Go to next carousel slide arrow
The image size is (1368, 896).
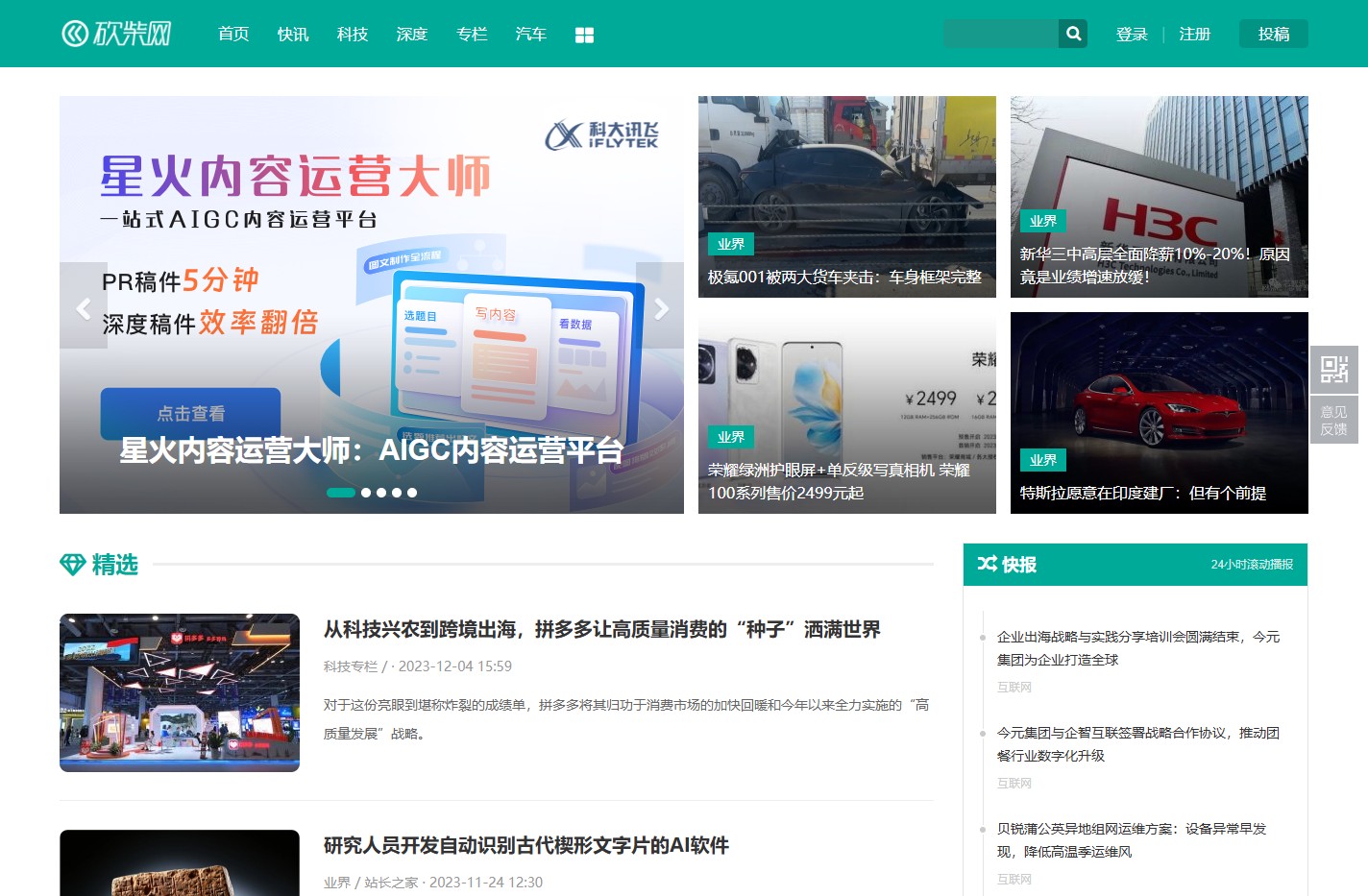click(x=660, y=306)
